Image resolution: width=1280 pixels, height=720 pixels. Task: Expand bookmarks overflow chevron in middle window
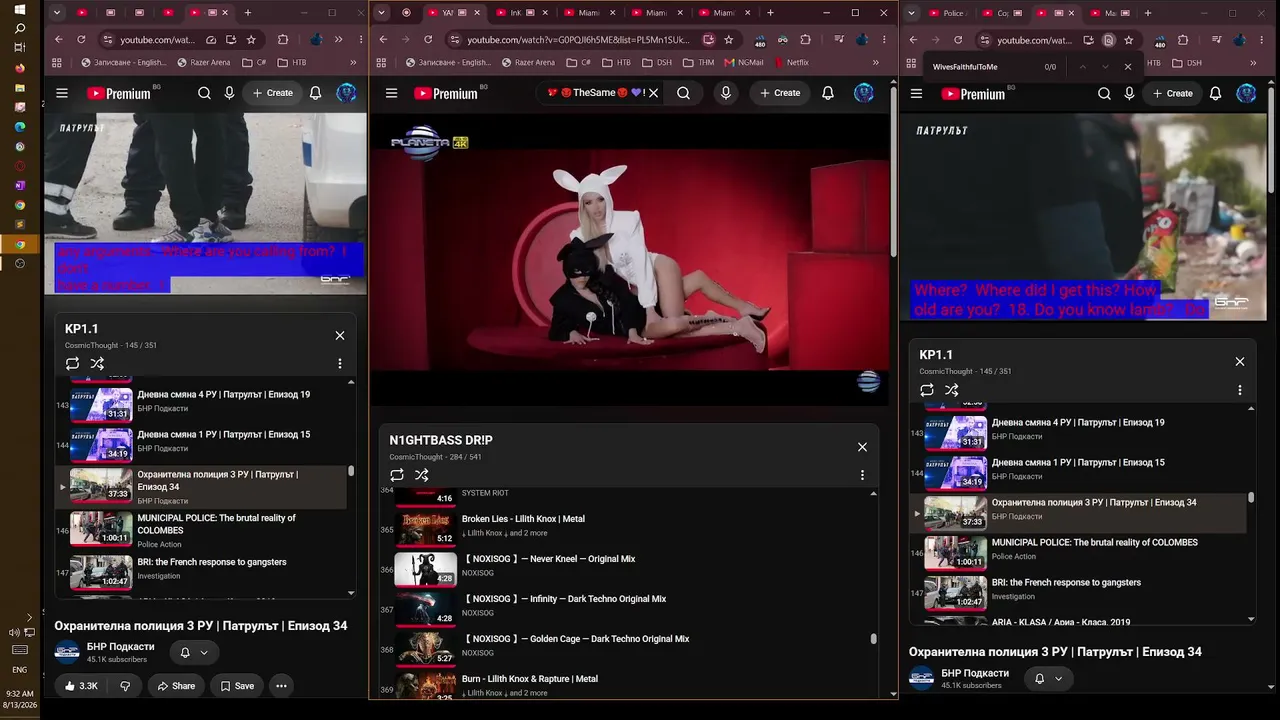(876, 62)
